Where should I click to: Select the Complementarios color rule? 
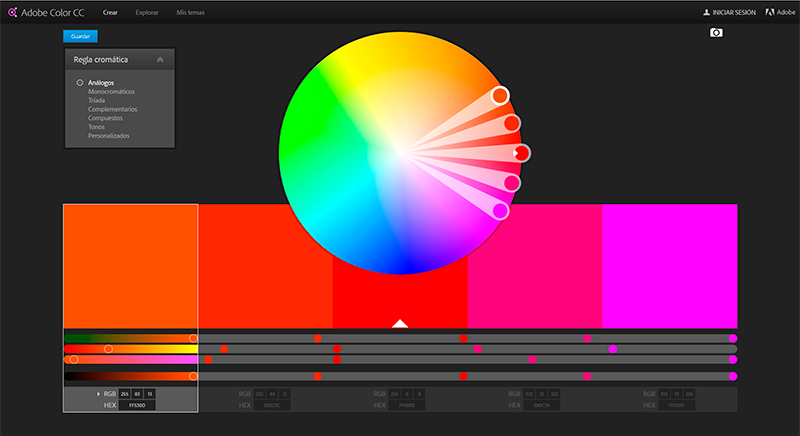[x=112, y=109]
